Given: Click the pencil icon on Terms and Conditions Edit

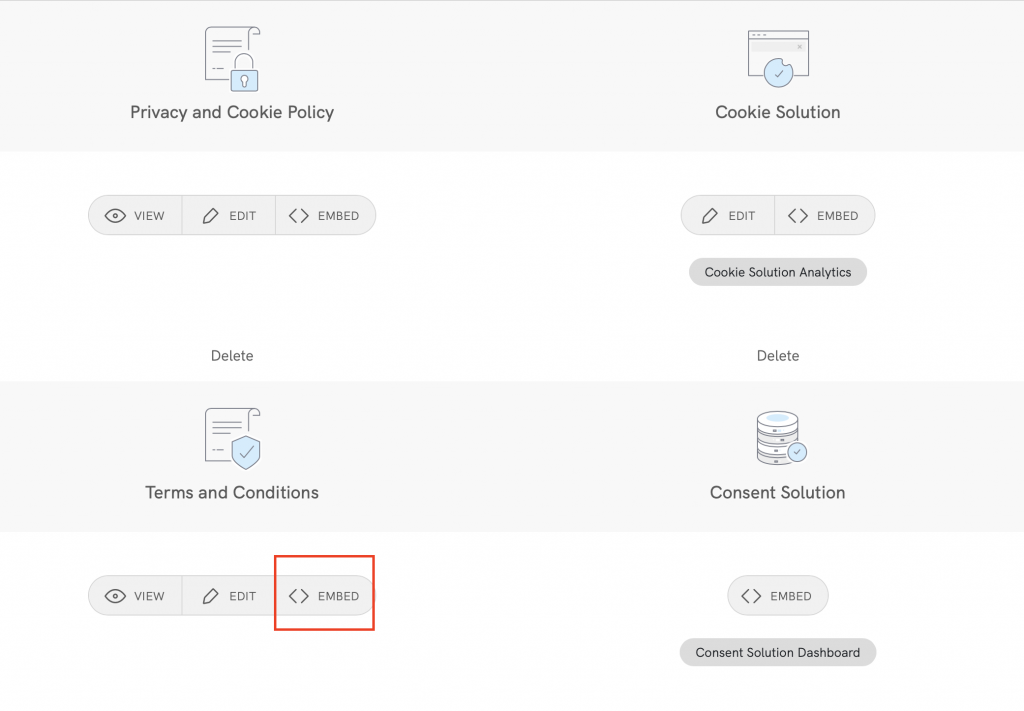Looking at the screenshot, I should click(212, 595).
